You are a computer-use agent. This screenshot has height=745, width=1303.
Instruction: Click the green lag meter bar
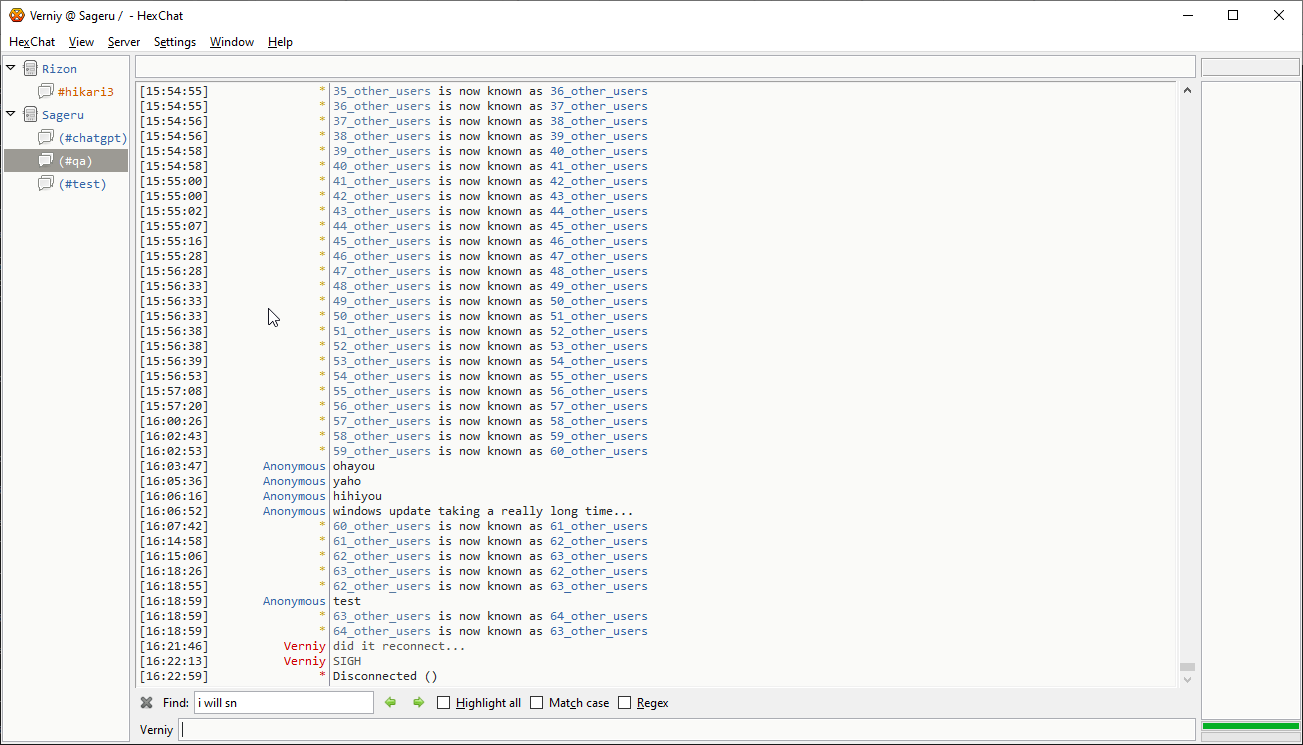pyautogui.click(x=1250, y=726)
